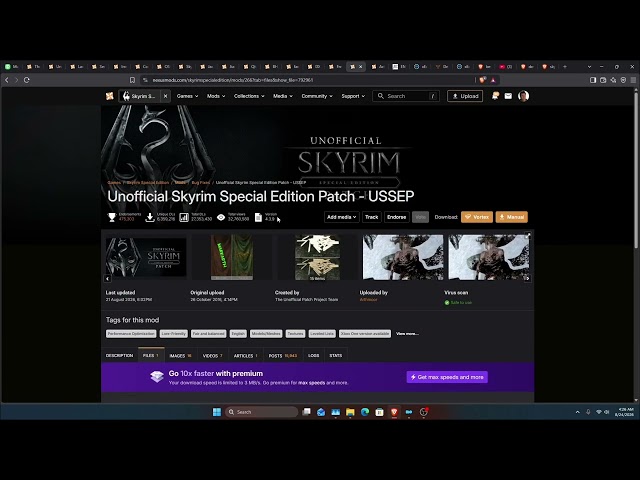Click the Nexus Mods search field
This screenshot has width=640, height=480.
pos(406,96)
